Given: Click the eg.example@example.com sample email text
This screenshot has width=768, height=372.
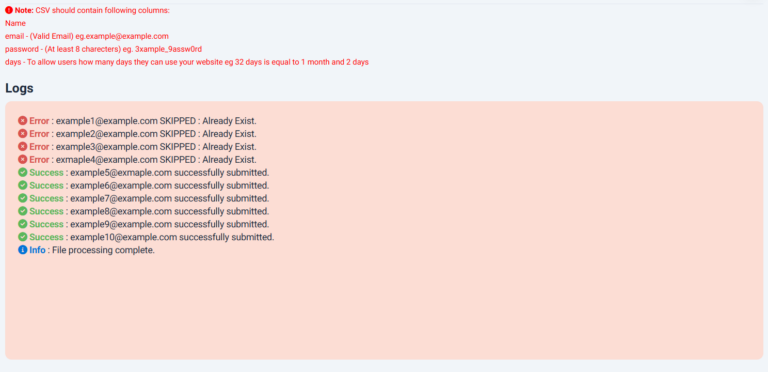Looking at the screenshot, I should point(122,36).
